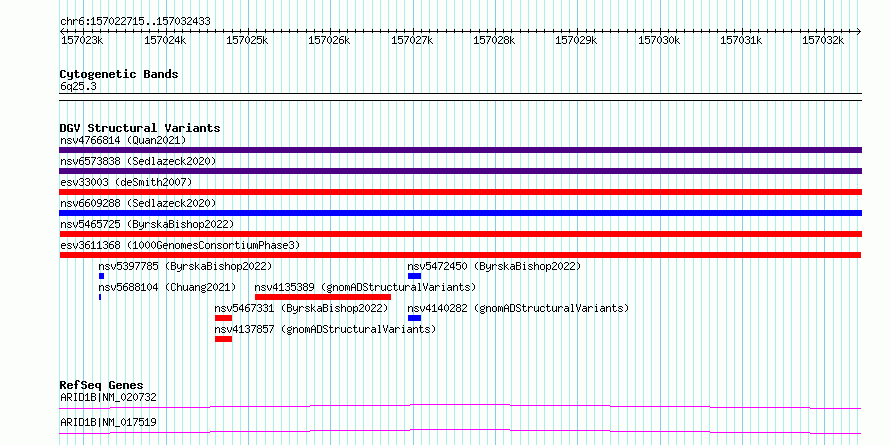This screenshot has height=445, width=890.
Task: Click the 157030k ruler tick label
Action: [x=660, y=41]
